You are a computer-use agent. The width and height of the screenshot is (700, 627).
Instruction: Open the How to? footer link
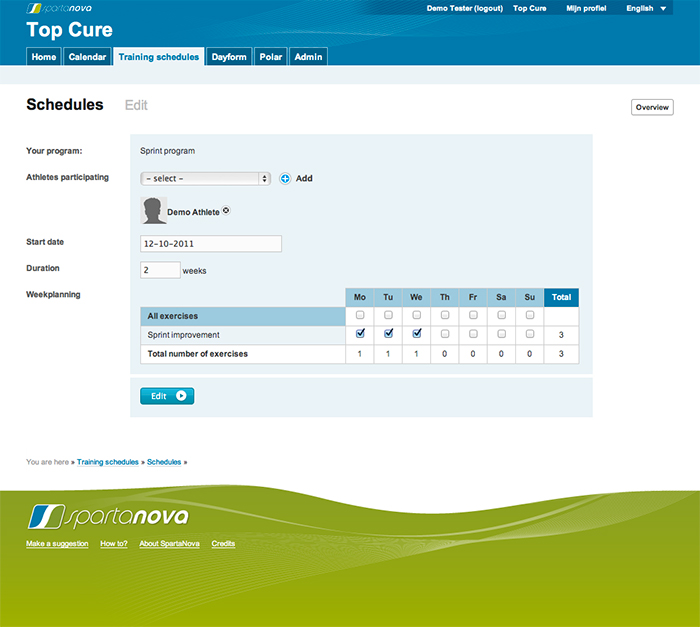tap(114, 543)
